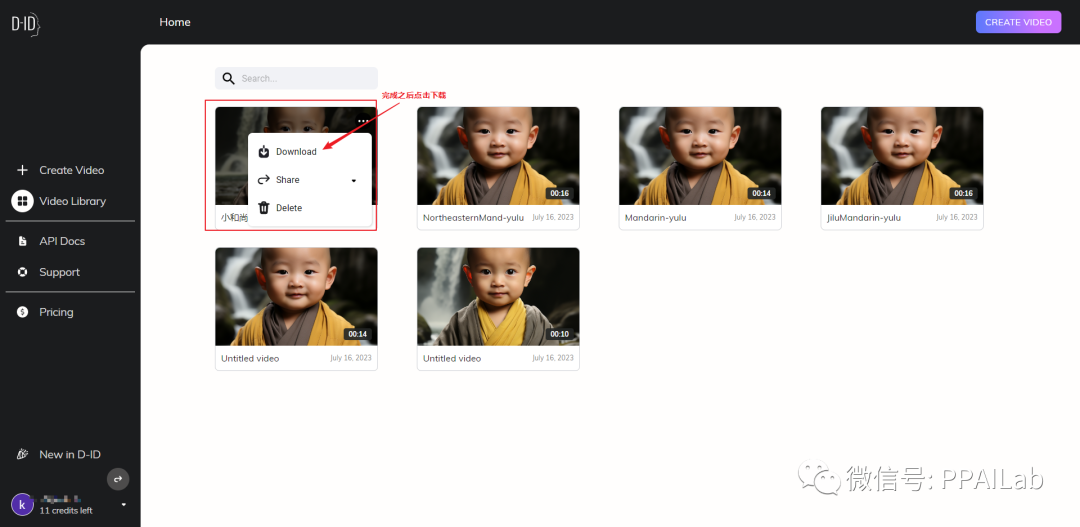The height and width of the screenshot is (527, 1080).
Task: Click the Pricing dollar icon
Action: click(x=23, y=312)
